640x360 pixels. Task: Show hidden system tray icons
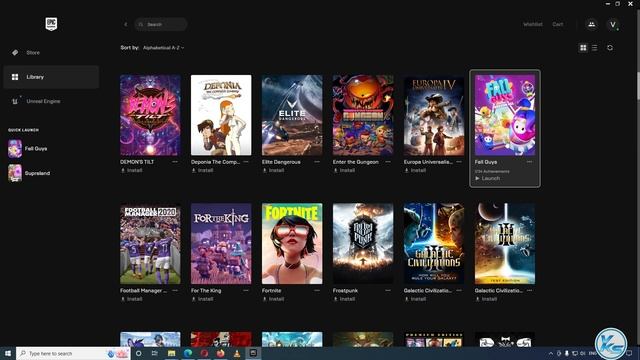point(551,353)
